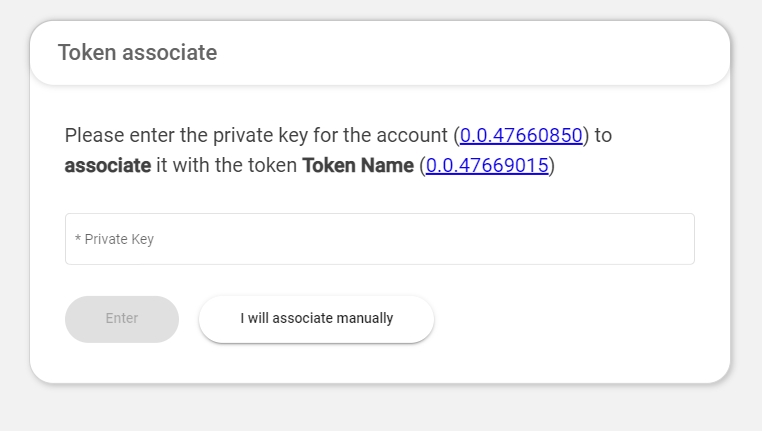Click the bold "Token Name" text
Viewport: 762px width, 431px height.
point(357,165)
